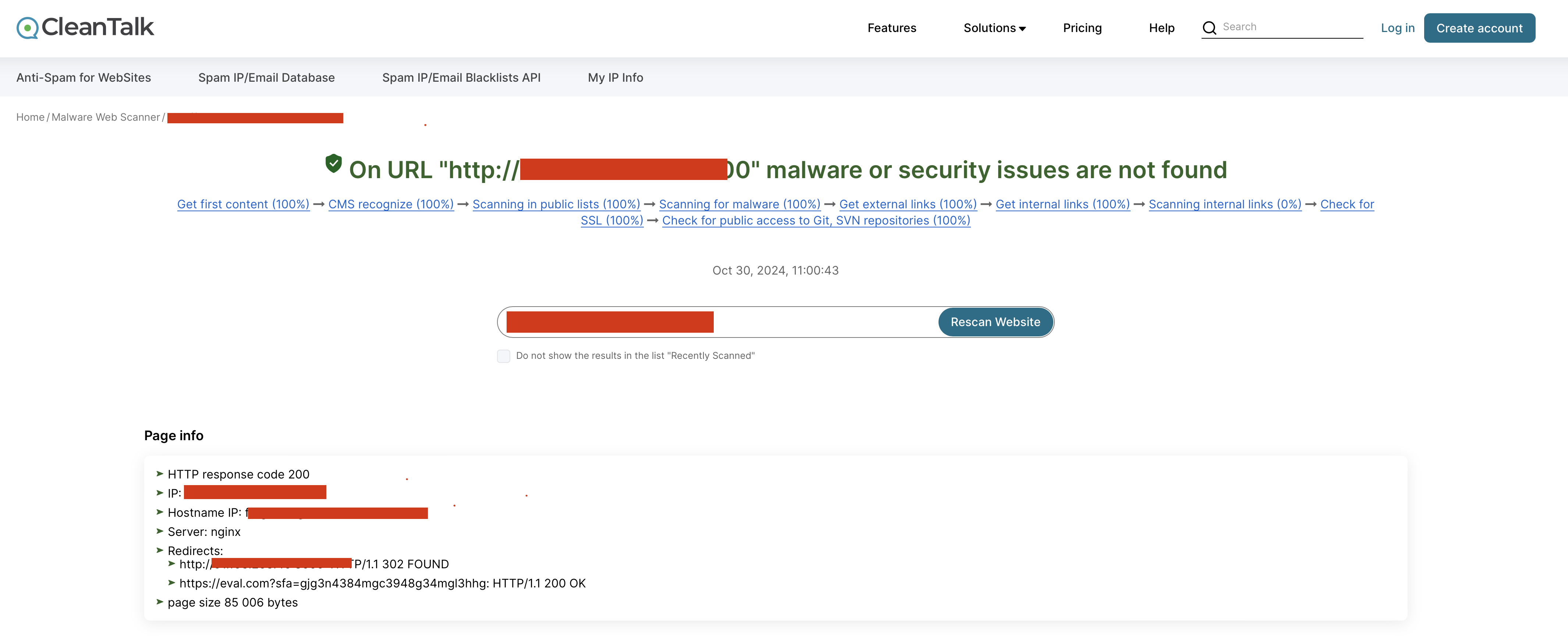Click the Create account button
This screenshot has height=636, width=1568.
[x=1479, y=27]
